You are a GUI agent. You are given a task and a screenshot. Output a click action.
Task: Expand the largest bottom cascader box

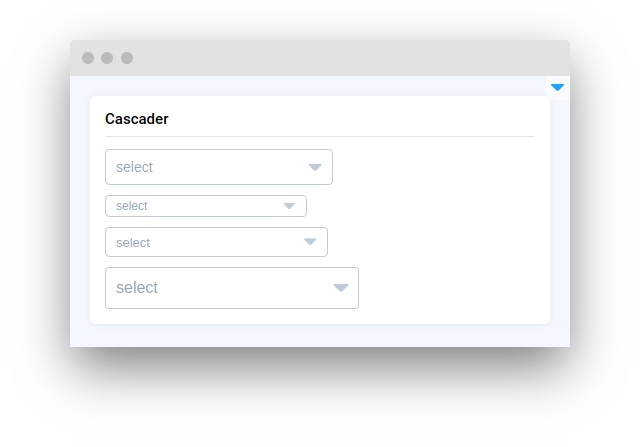(x=232, y=288)
